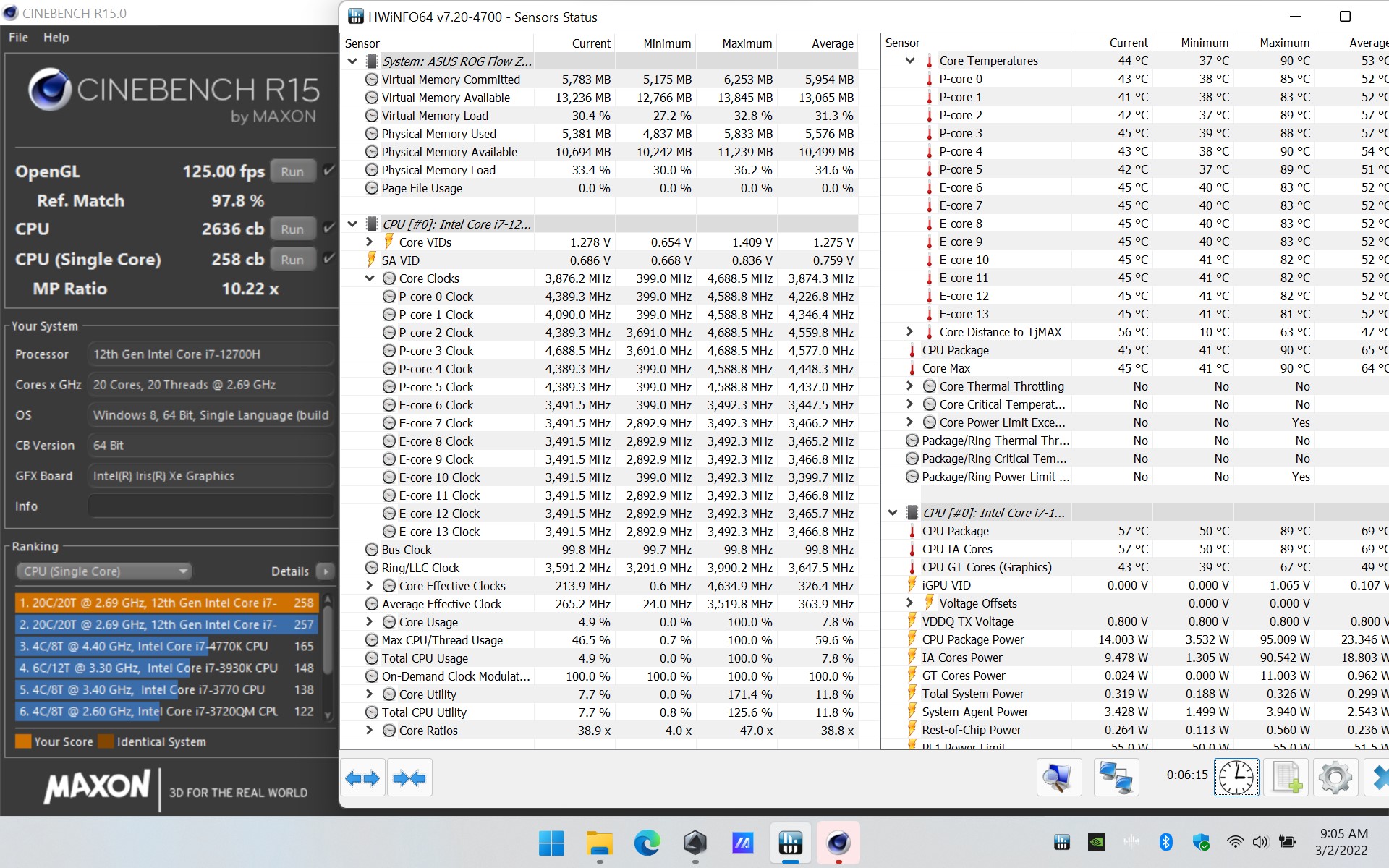1389x868 pixels.
Task: Toggle the CPU (Single Core) test checkbox
Action: click(328, 258)
